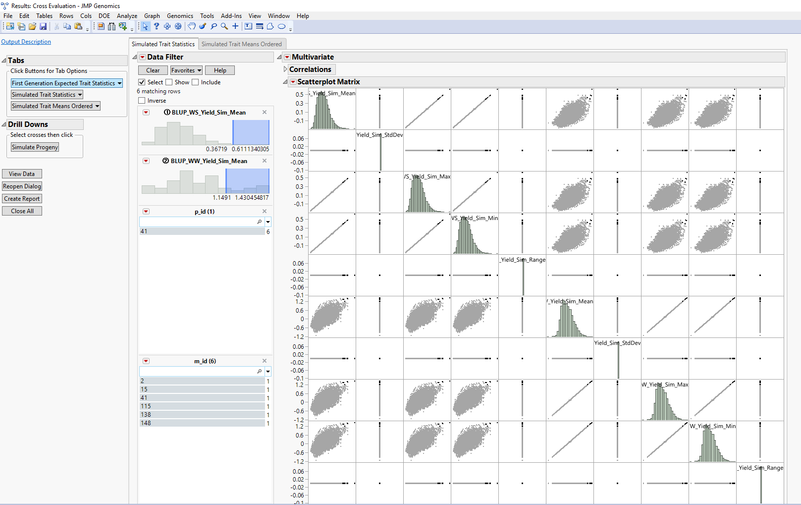Open the m_id filter red triangle menu
This screenshot has height=505, width=801.
pos(146,361)
